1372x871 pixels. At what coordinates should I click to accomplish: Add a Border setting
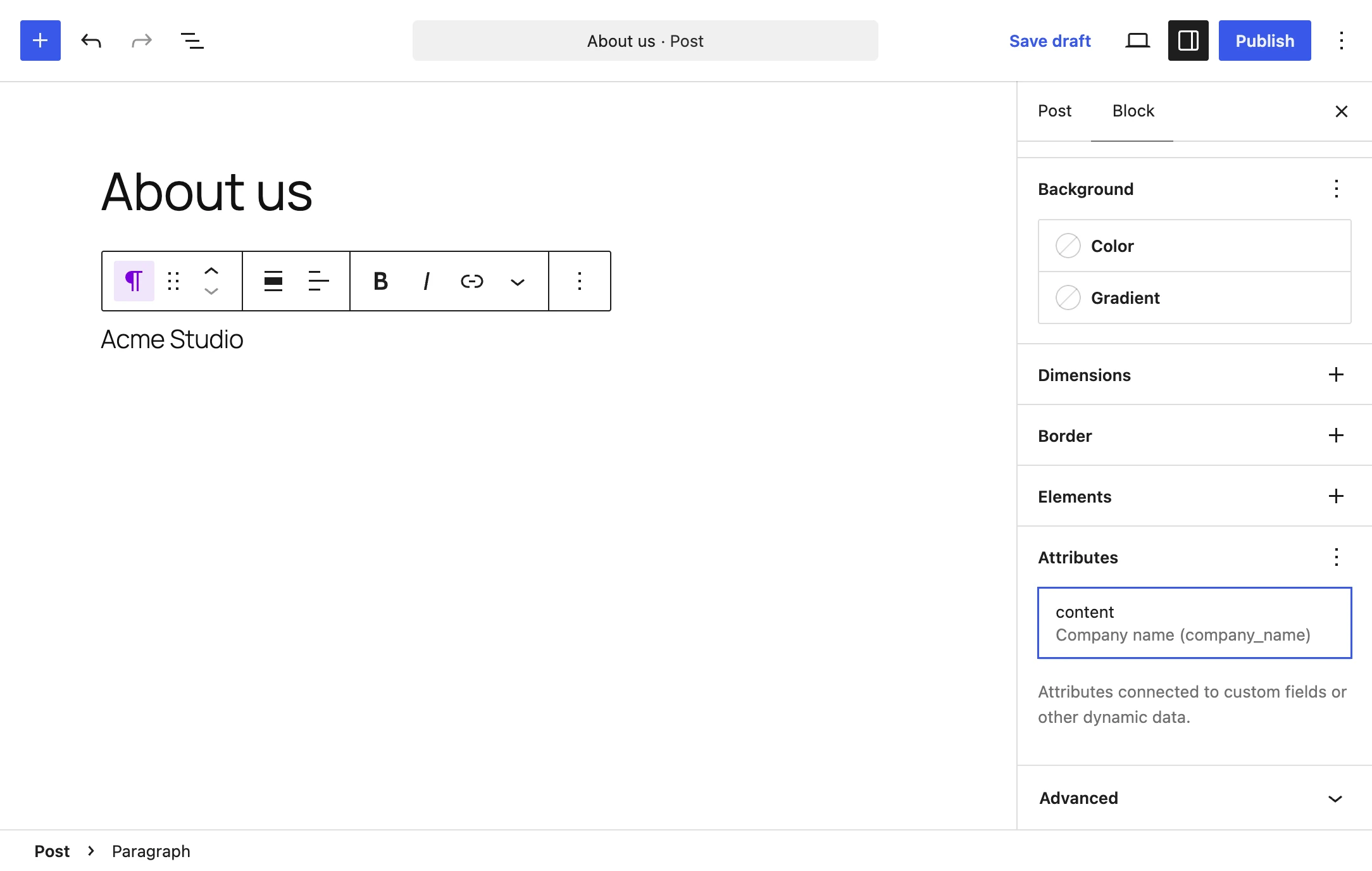(x=1337, y=435)
